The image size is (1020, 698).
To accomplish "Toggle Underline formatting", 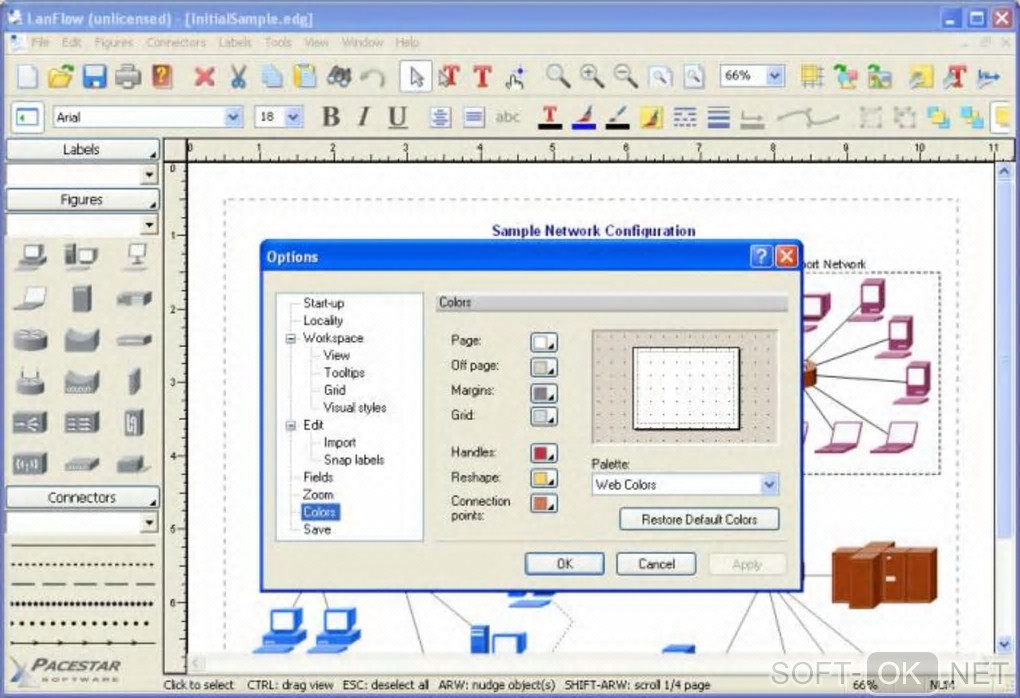I will pos(397,117).
